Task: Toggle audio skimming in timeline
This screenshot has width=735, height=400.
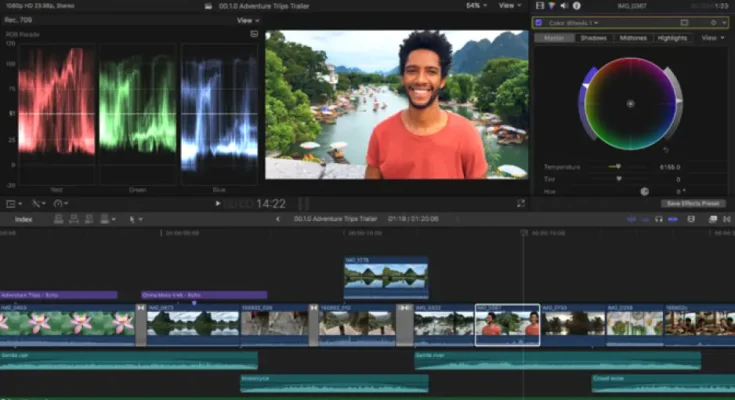Action: pos(645,219)
